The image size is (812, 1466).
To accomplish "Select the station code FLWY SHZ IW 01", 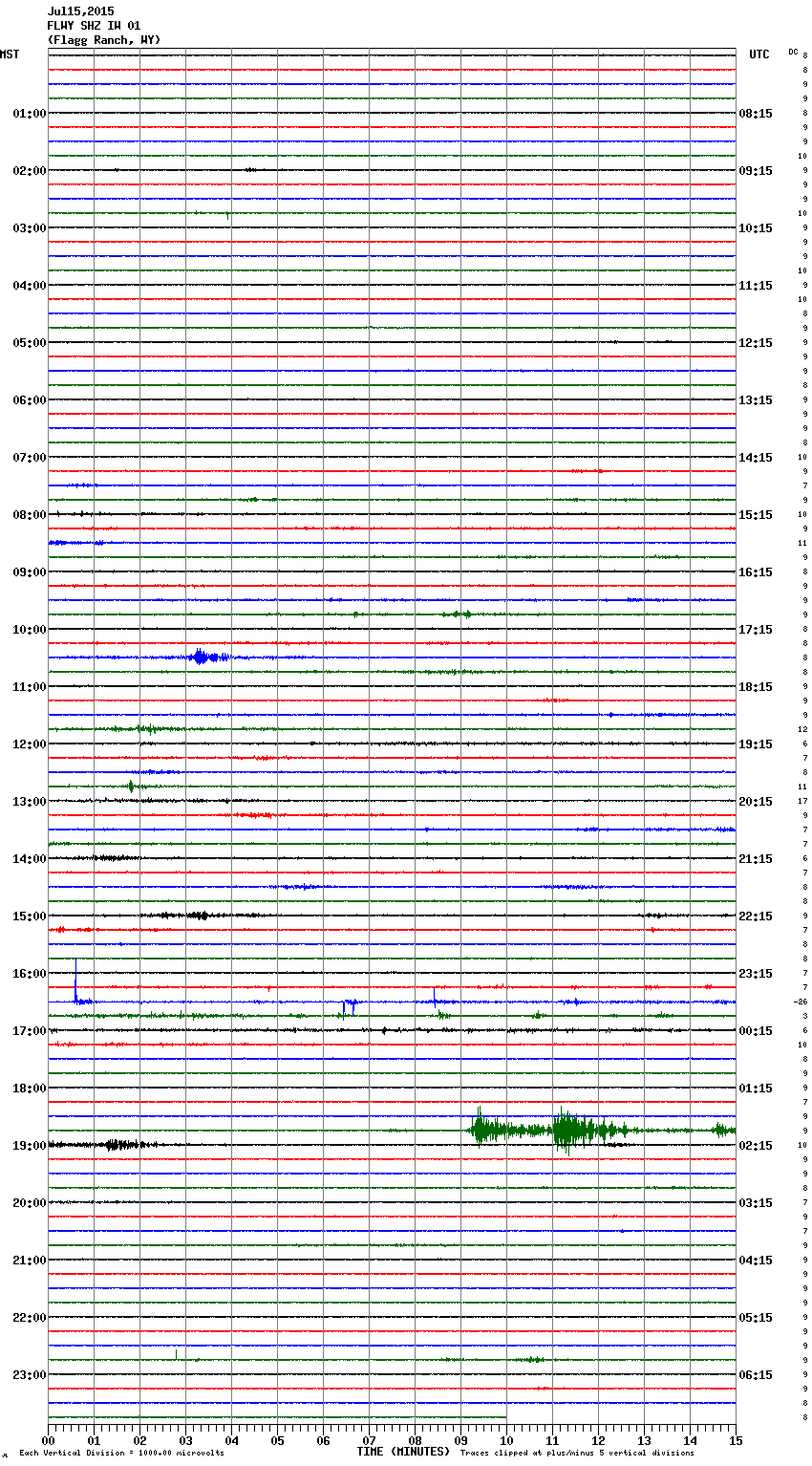I will tap(94, 26).
